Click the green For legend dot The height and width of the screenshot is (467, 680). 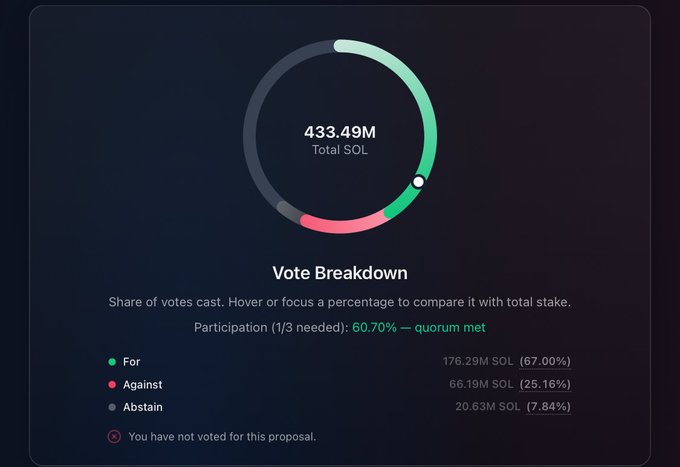(112, 362)
